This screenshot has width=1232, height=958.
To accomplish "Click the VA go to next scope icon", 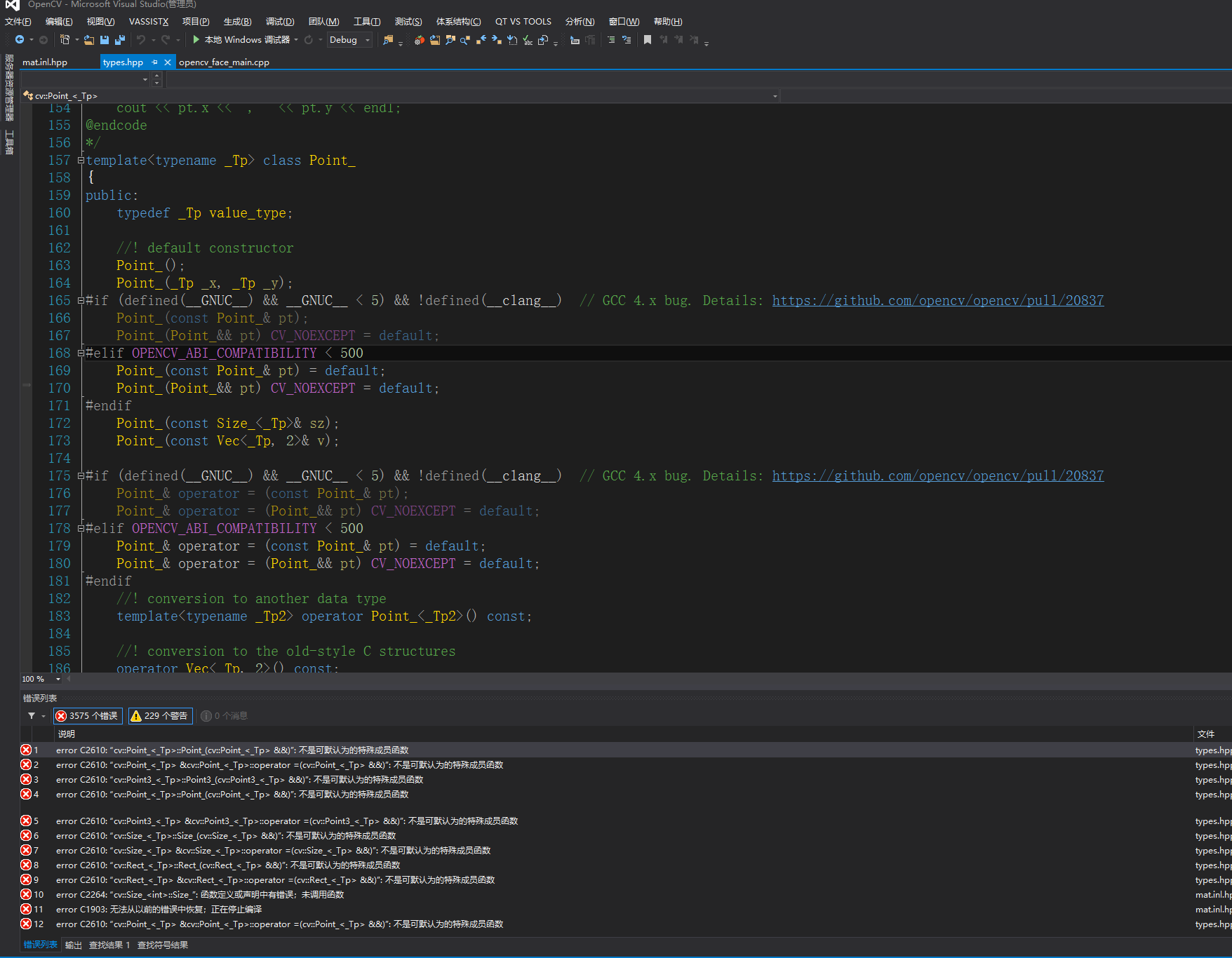I will click(497, 40).
